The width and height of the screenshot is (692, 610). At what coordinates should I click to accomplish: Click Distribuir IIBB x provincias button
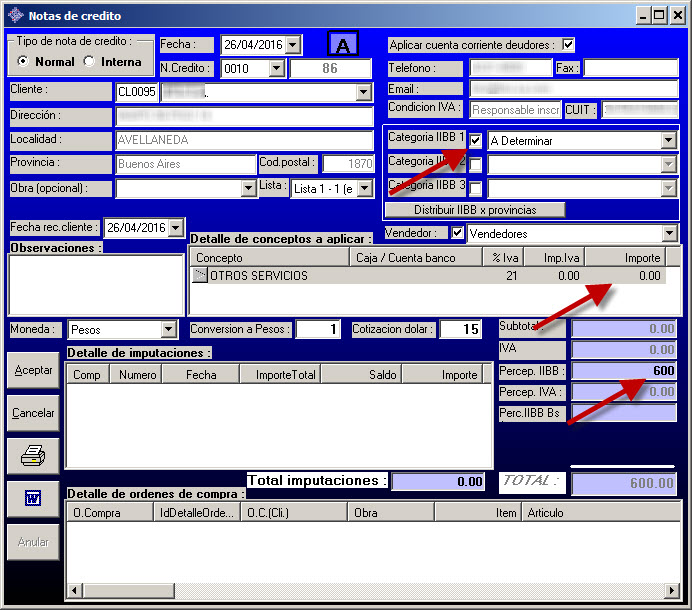[475, 210]
